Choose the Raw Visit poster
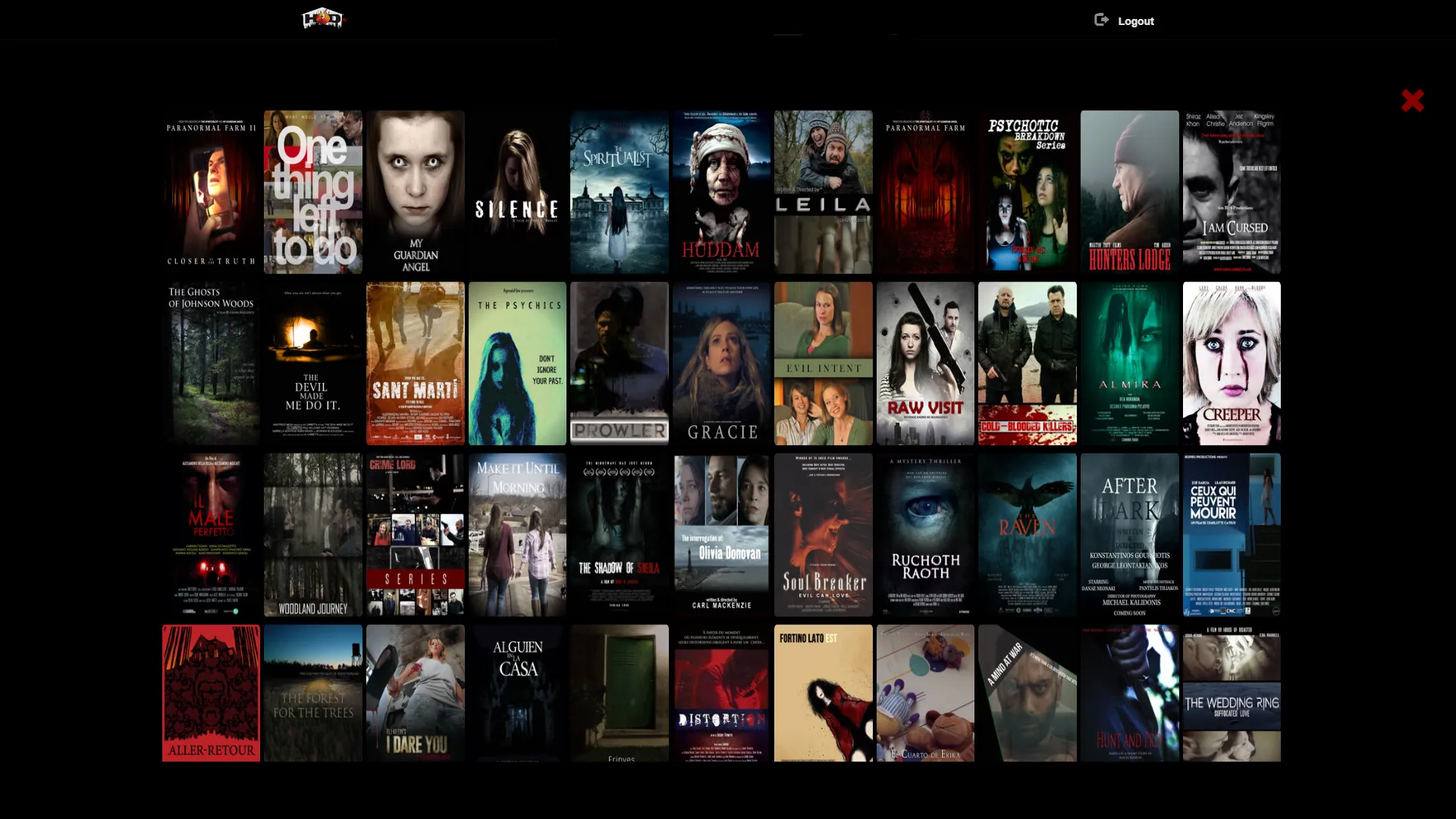The height and width of the screenshot is (819, 1456). 925,363
